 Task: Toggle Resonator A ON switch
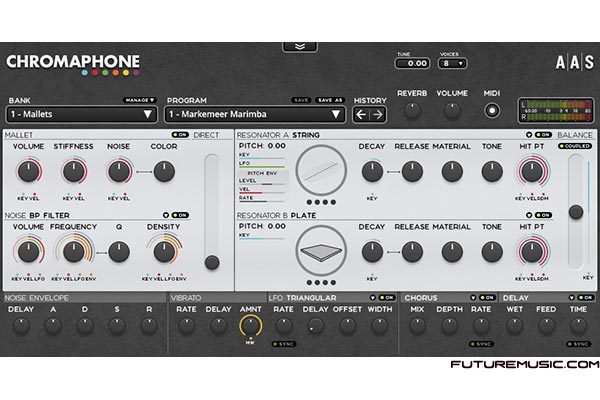[543, 135]
